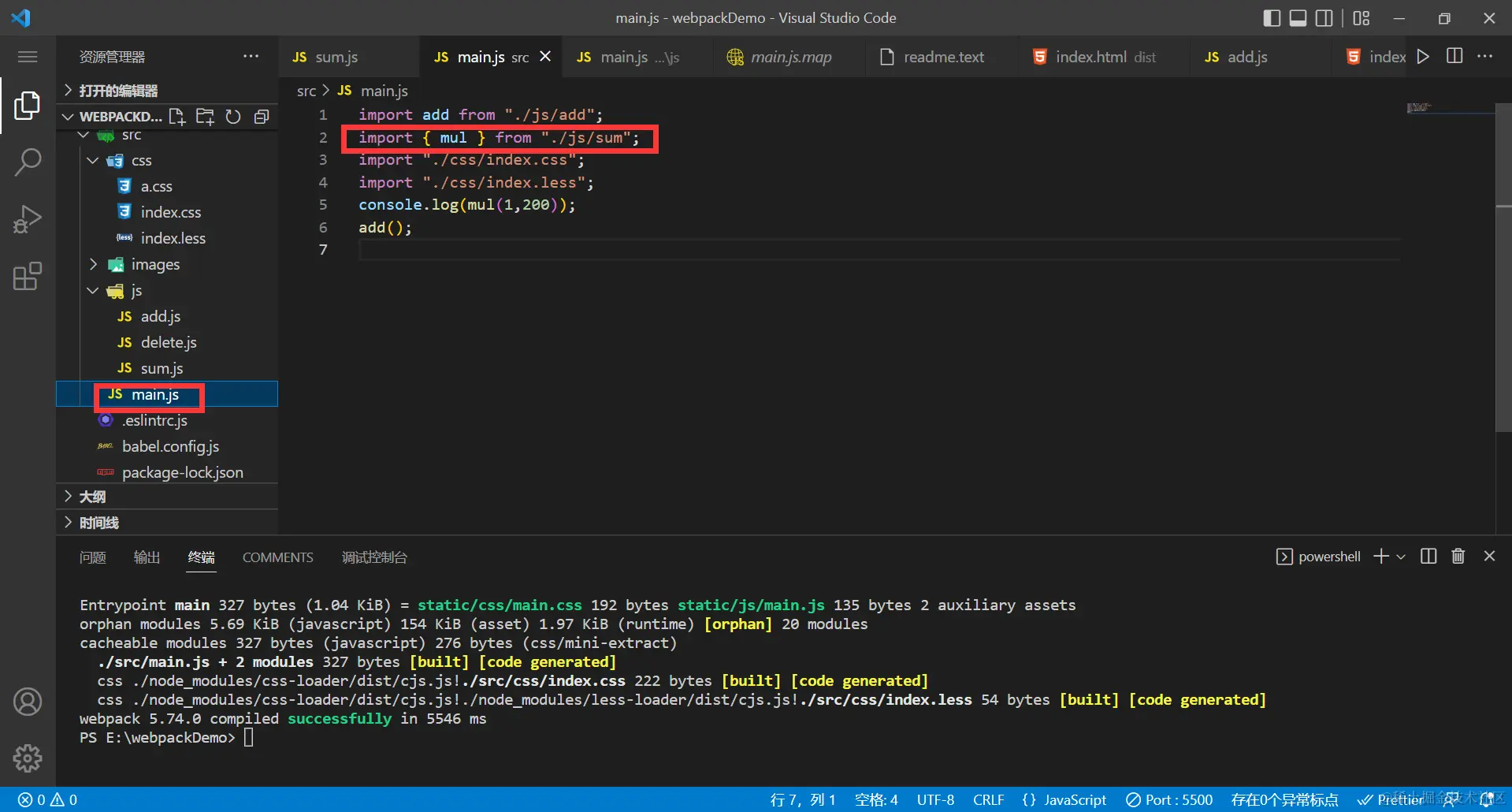Screen dimensions: 1512x812
Task: Open the Run and Debug view
Action: (28, 219)
